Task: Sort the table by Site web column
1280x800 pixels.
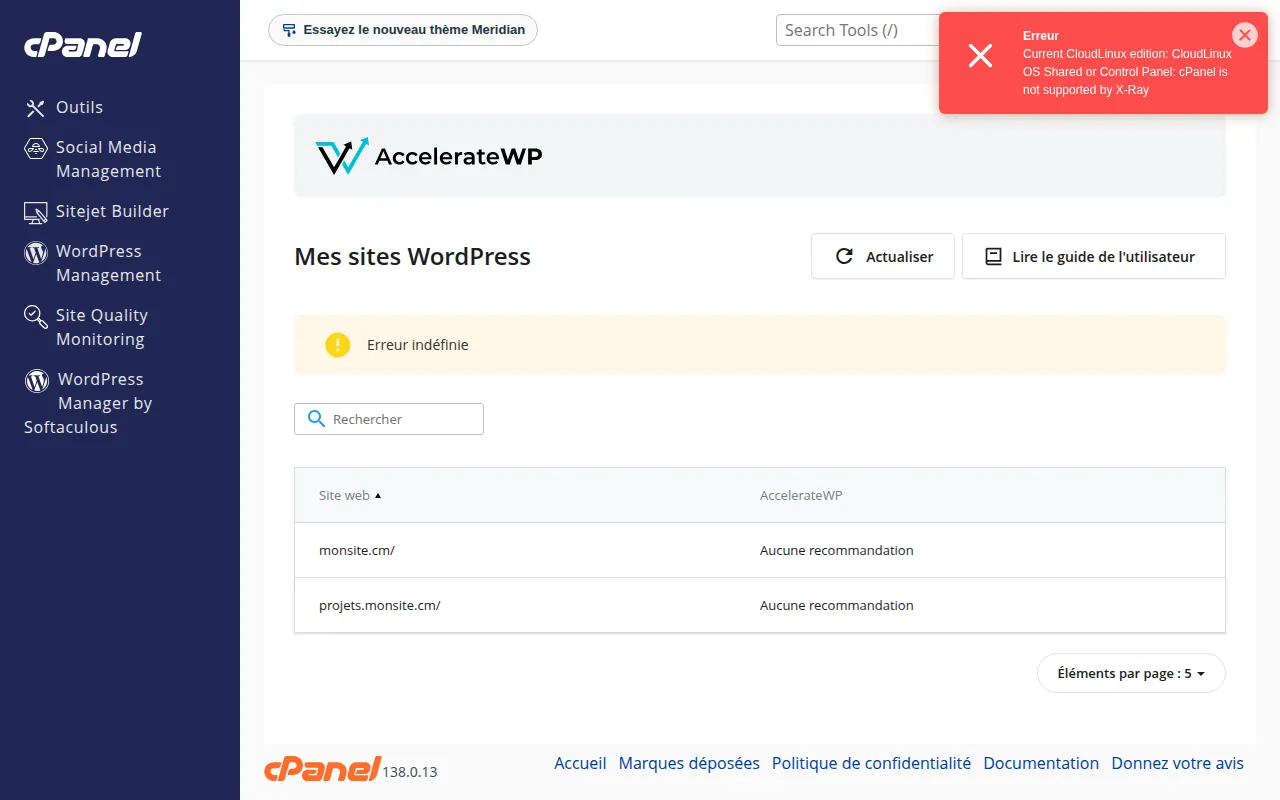Action: 350,496
